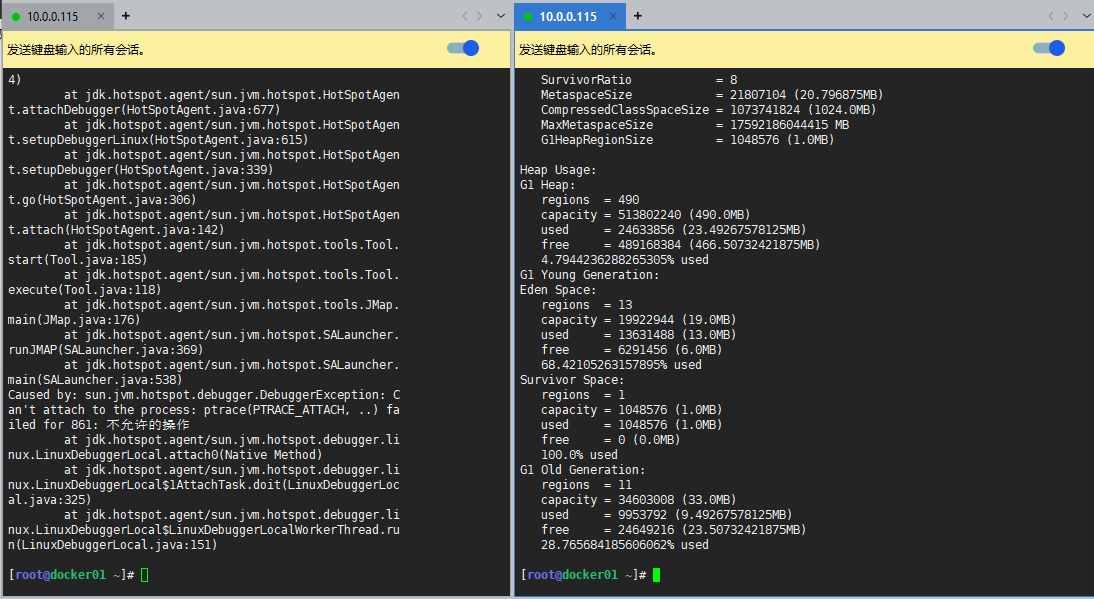Viewport: 1094px width, 599px height.
Task: Switch to the left pane 10.0.0.115 tab
Action: pos(55,16)
